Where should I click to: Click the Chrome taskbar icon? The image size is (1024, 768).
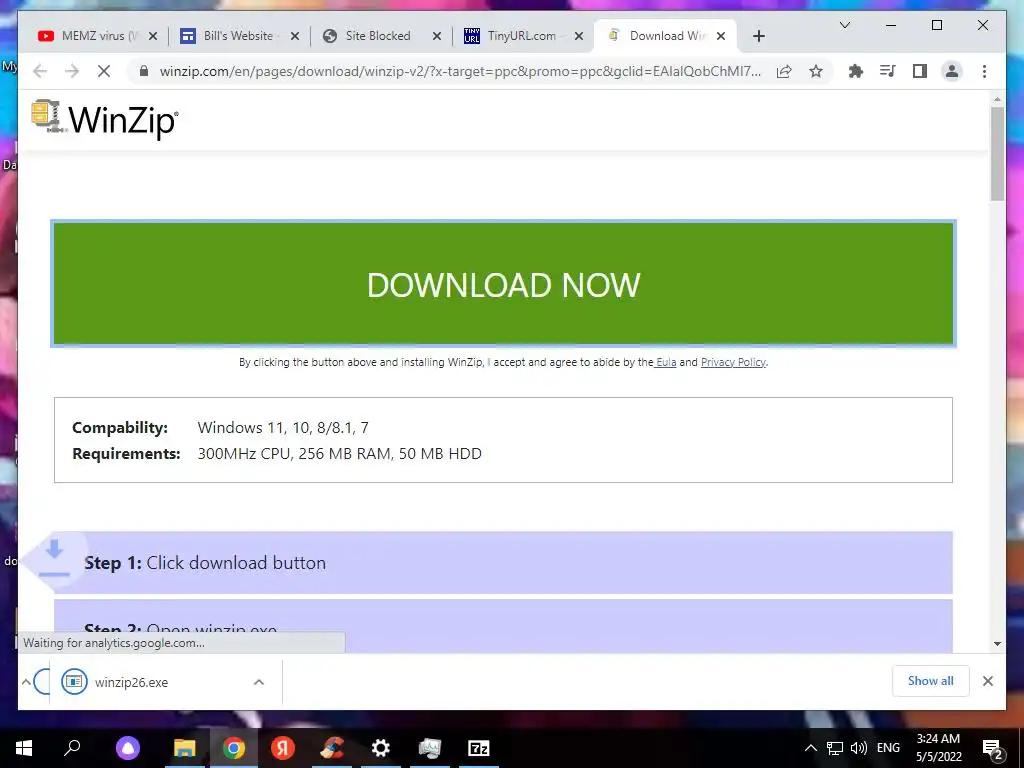[234, 748]
